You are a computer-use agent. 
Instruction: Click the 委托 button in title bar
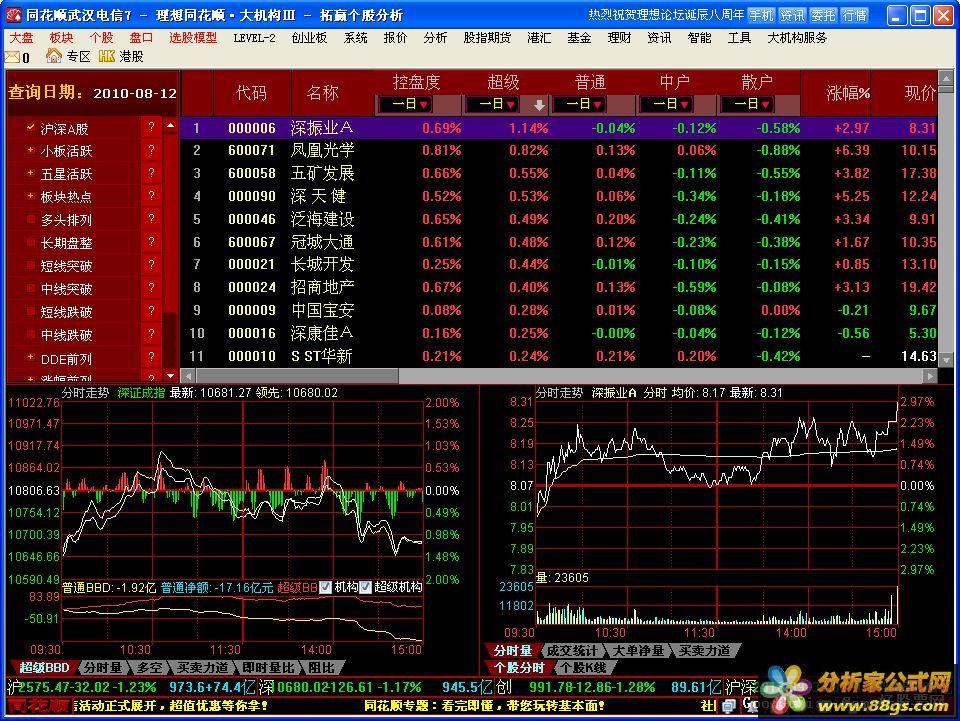coord(823,15)
